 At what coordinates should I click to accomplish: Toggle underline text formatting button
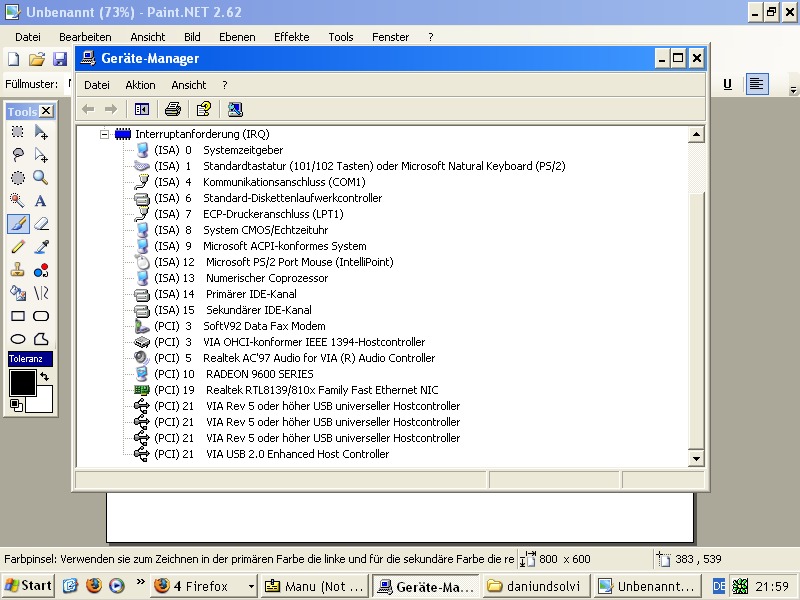tap(728, 84)
